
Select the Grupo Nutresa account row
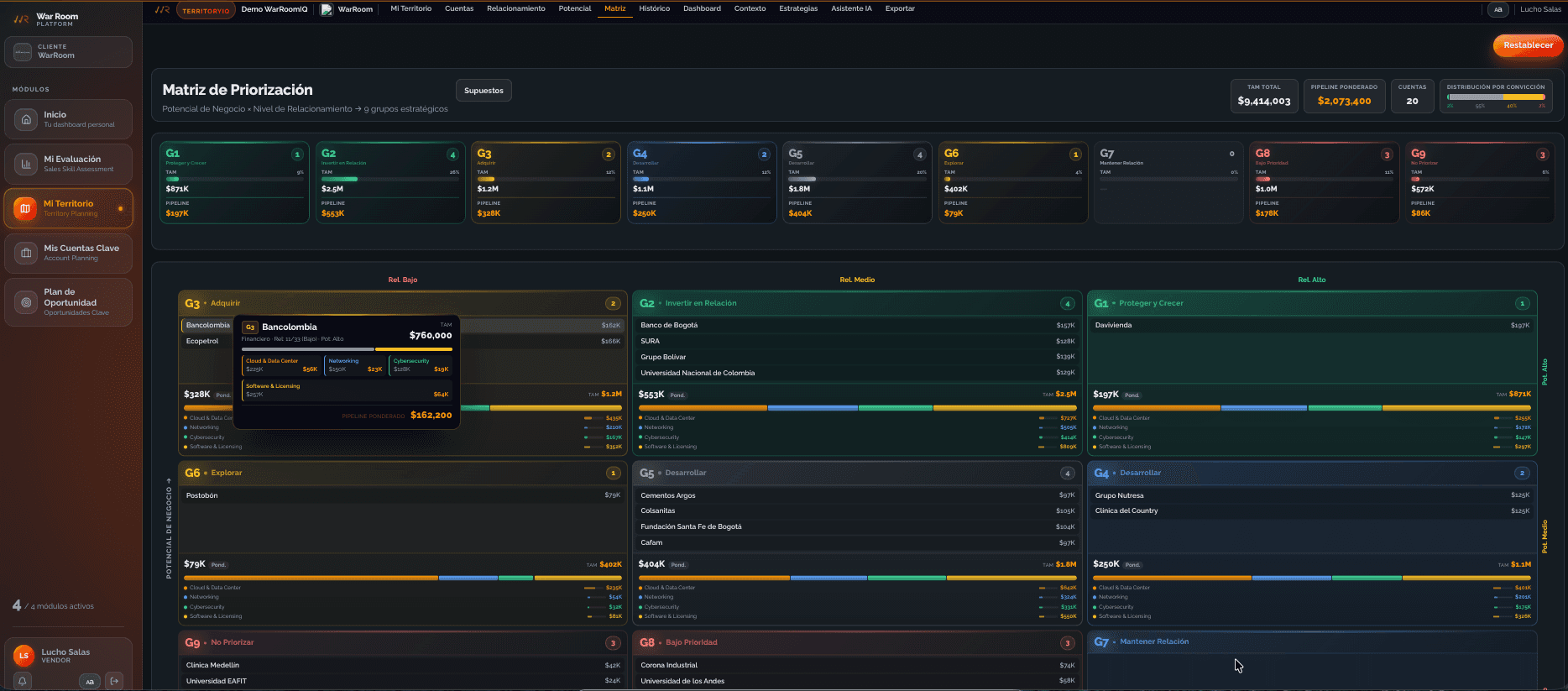[1312, 495]
